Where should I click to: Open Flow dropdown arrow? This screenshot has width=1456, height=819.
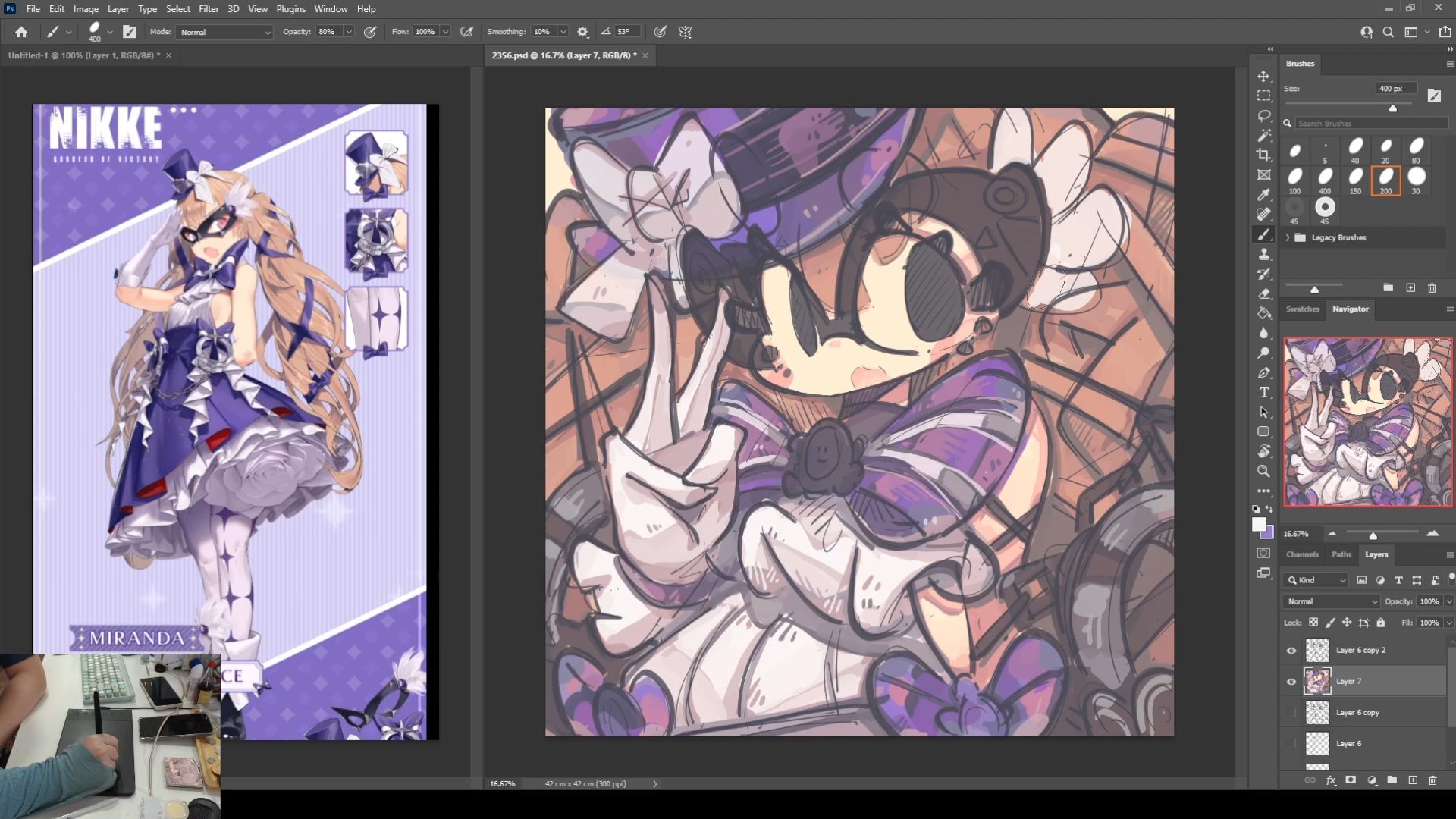click(445, 32)
